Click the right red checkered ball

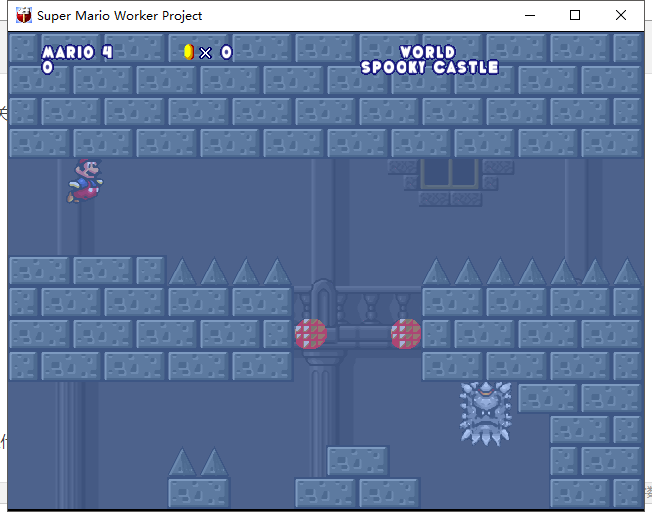tap(406, 333)
